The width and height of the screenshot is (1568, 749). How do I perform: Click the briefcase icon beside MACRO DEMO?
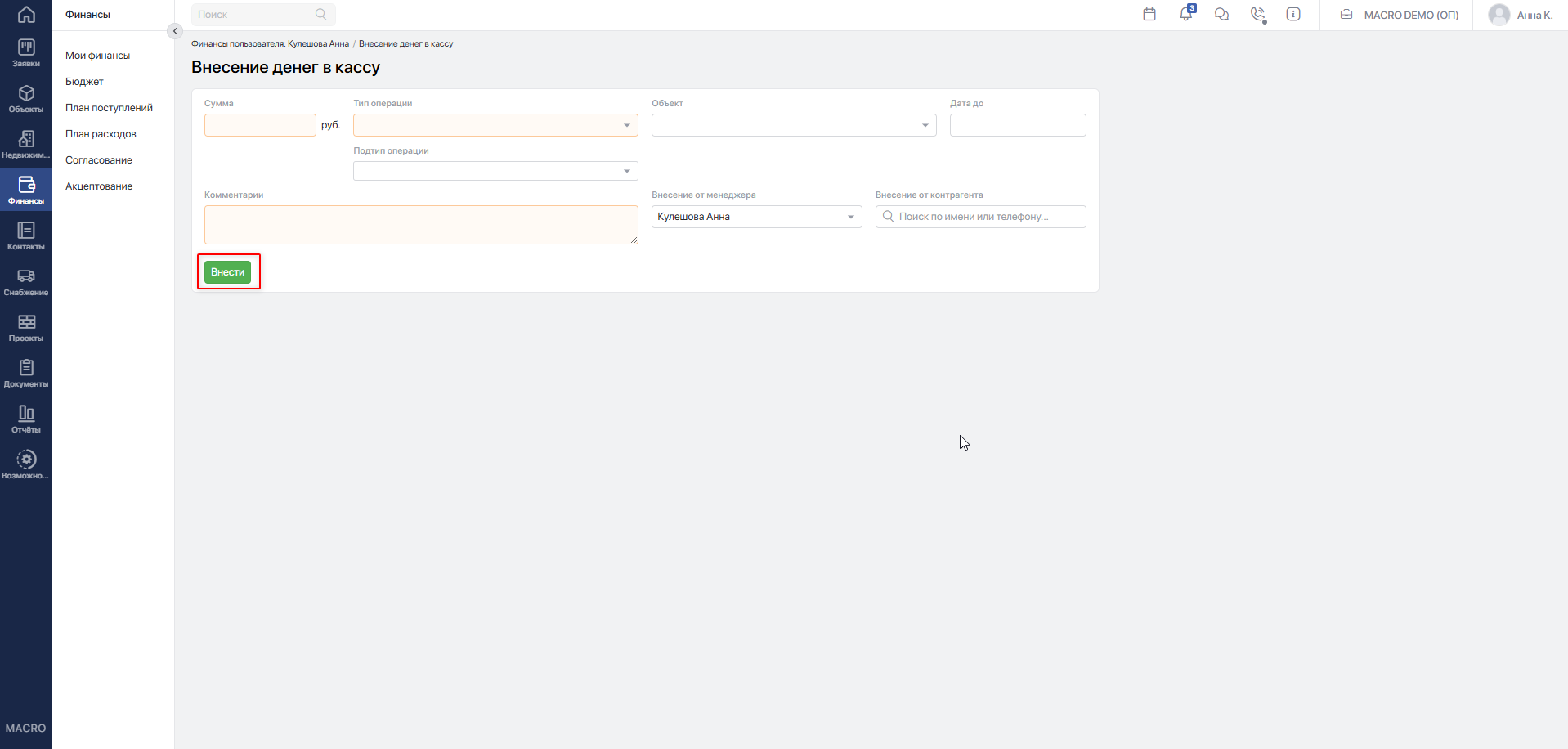tap(1346, 14)
